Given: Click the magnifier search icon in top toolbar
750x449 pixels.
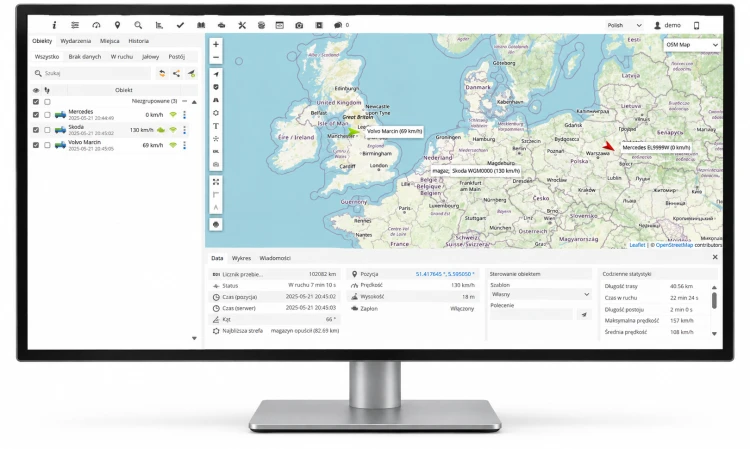Looking at the screenshot, I should coord(138,25).
